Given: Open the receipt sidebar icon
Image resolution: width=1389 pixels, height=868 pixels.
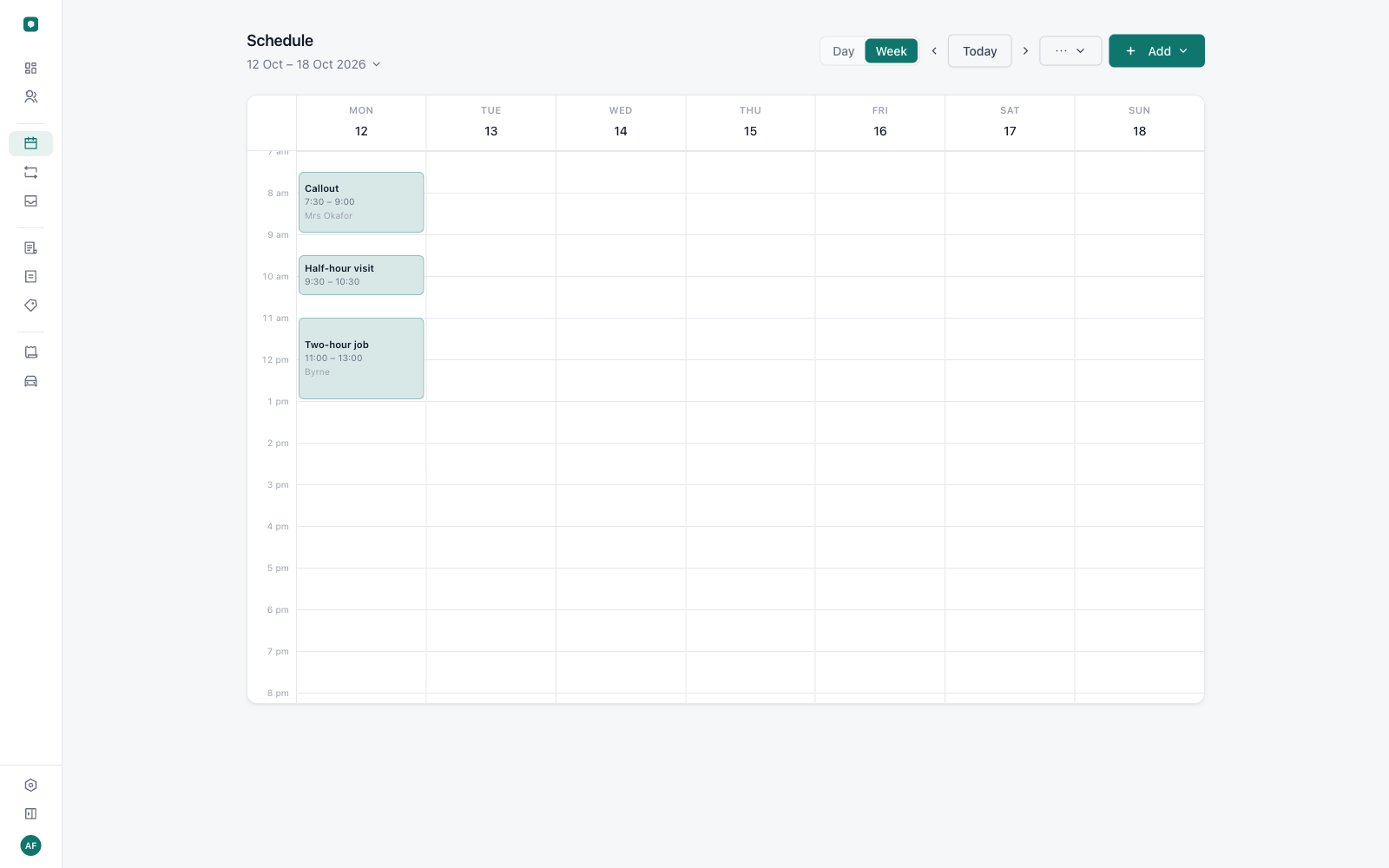Looking at the screenshot, I should pos(30,352).
